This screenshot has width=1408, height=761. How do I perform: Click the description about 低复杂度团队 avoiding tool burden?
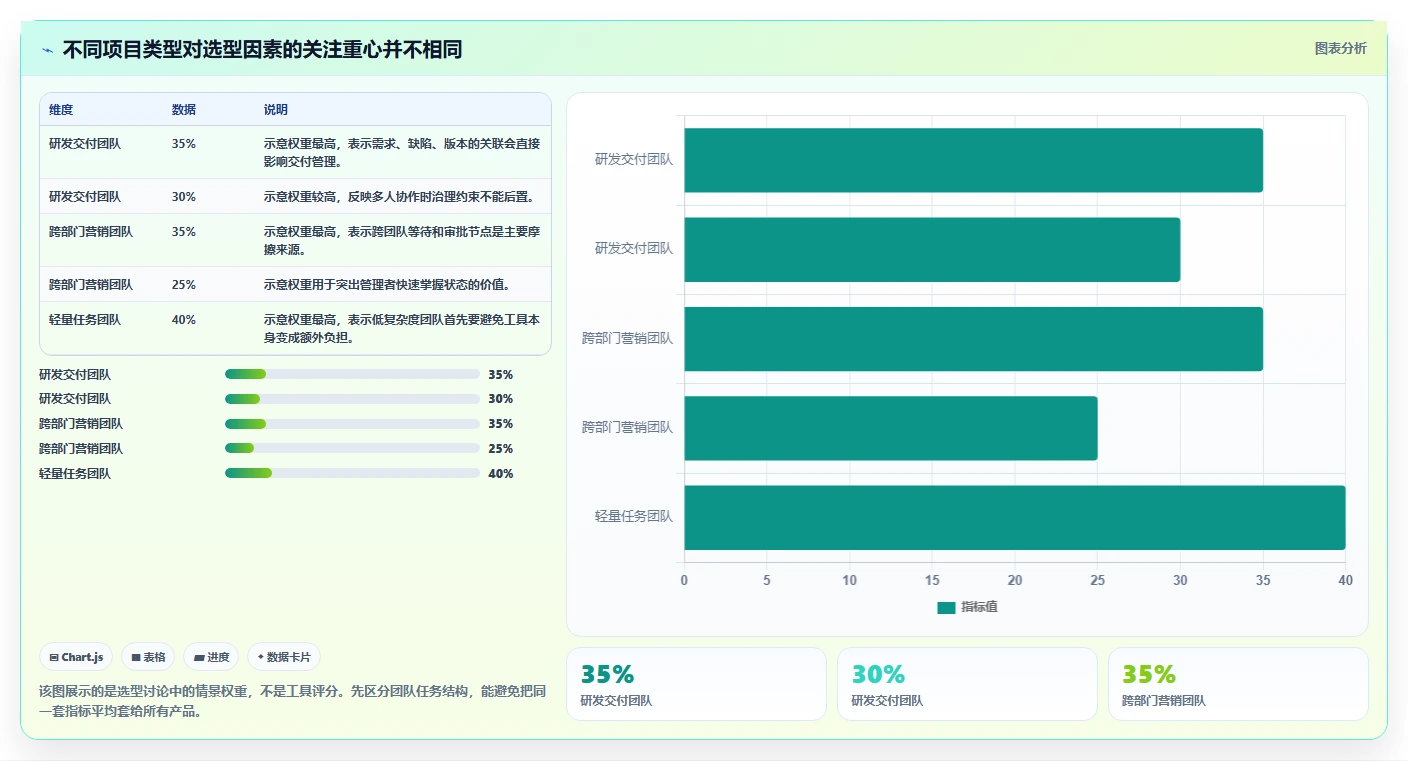click(402, 328)
